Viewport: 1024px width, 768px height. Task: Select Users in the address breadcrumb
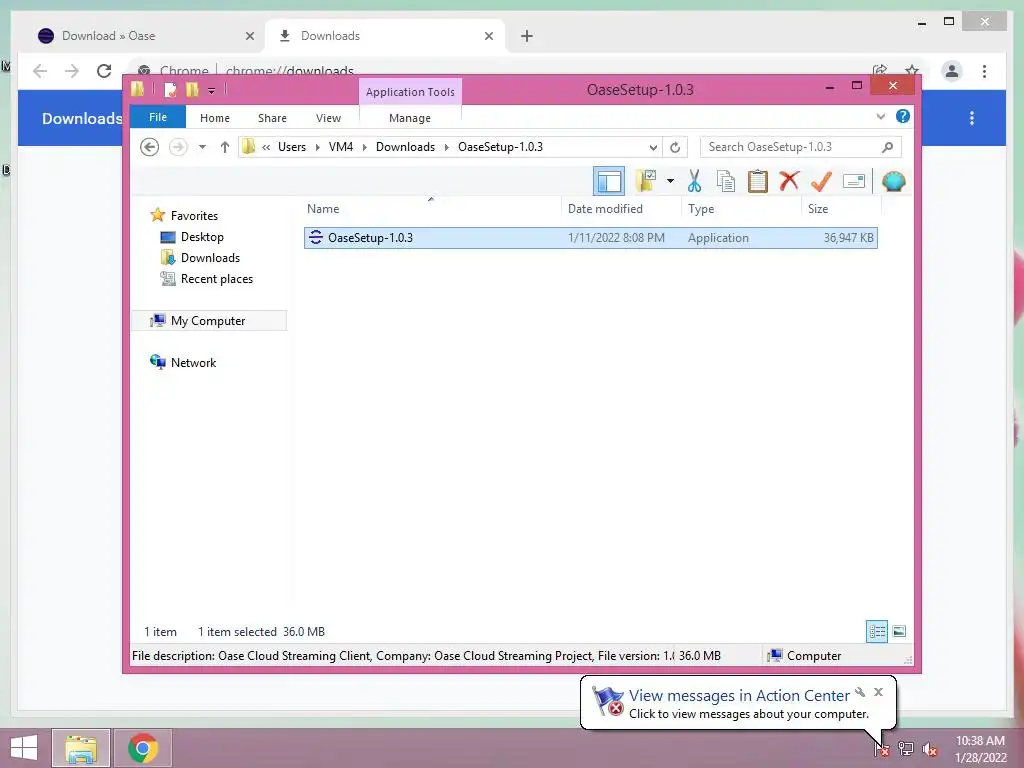292,147
